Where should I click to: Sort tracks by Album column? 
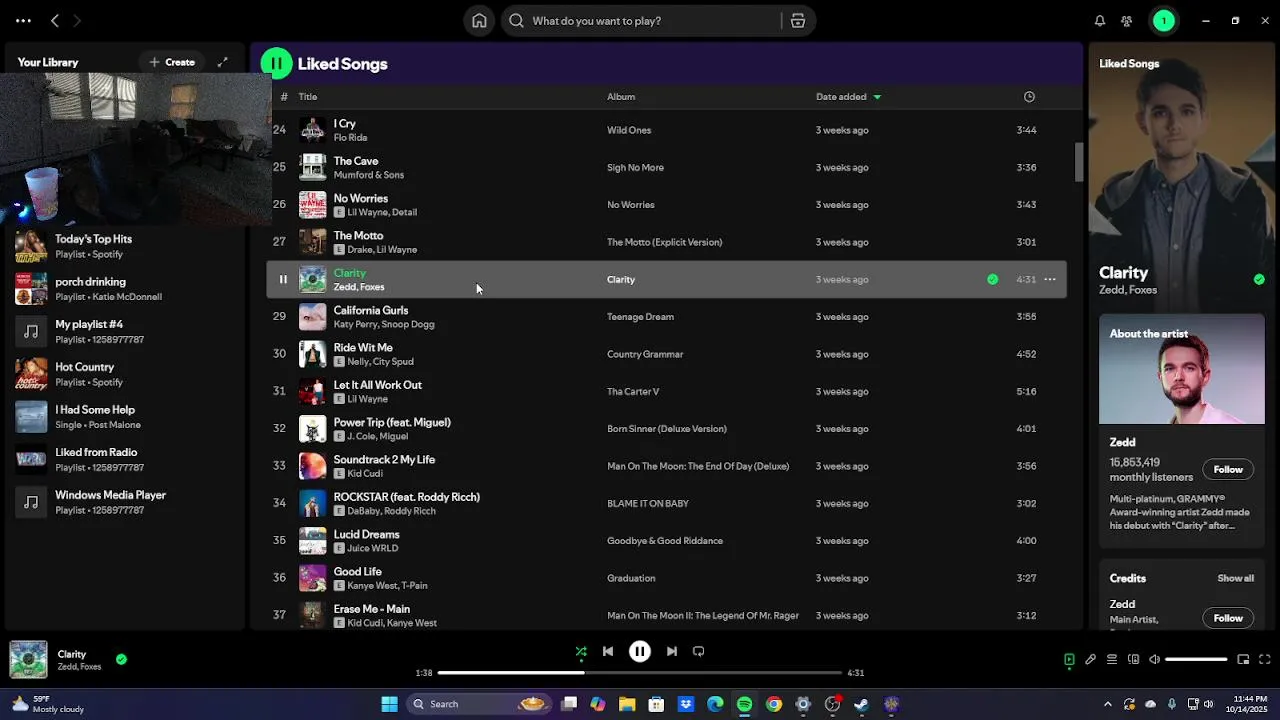621,97
